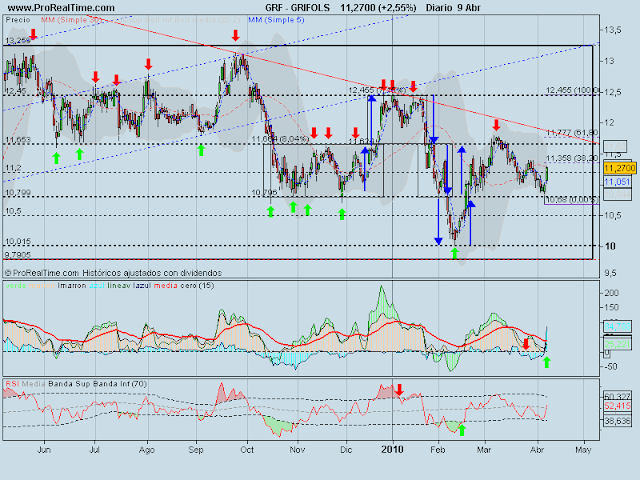Click the Oct label on the time axis
The height and width of the screenshot is (480, 640).
(247, 450)
